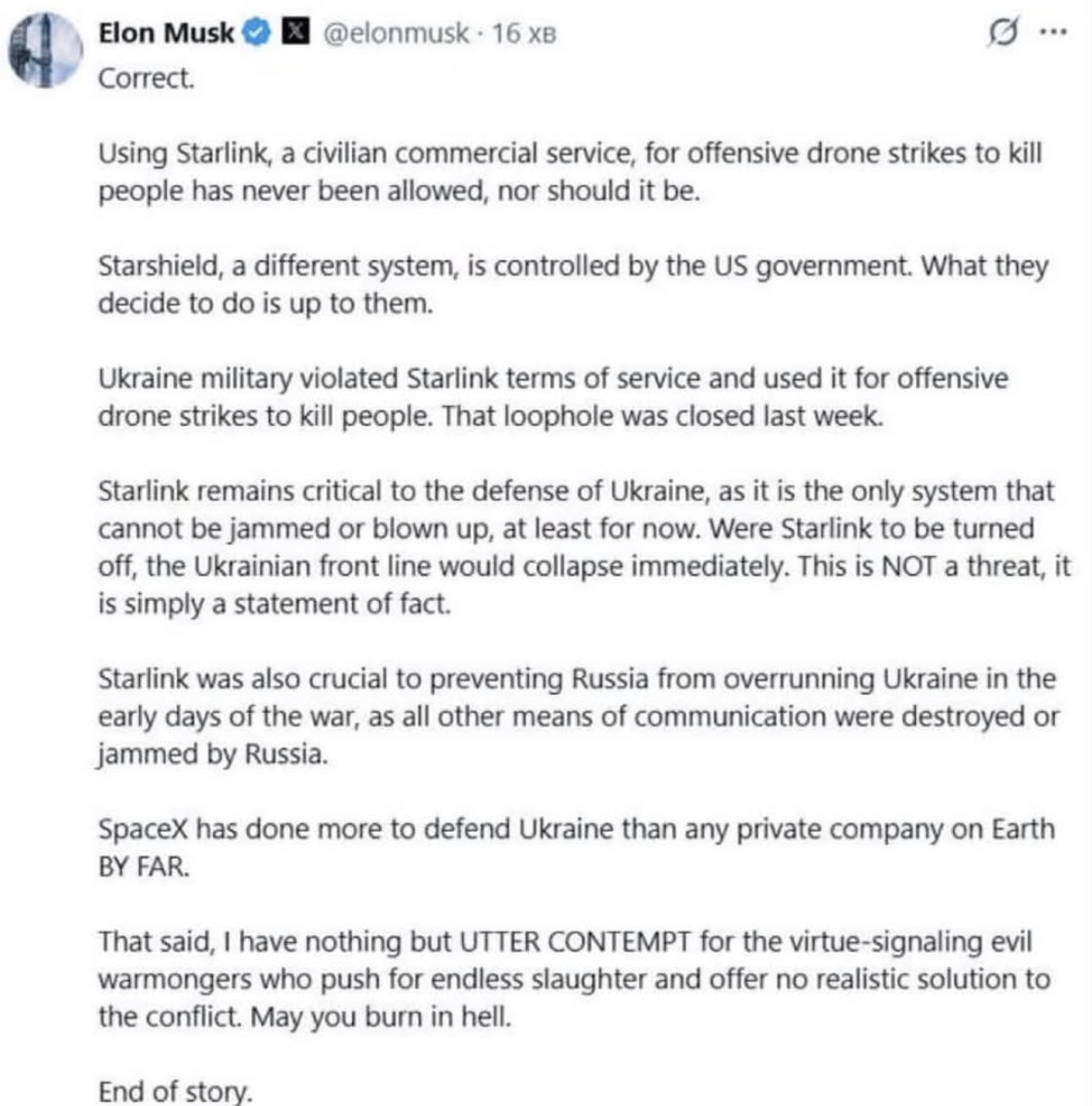Click the 'Starlink remains critical to the defense' paragraph
Image resolution: width=1092 pixels, height=1106 pixels.
584,547
